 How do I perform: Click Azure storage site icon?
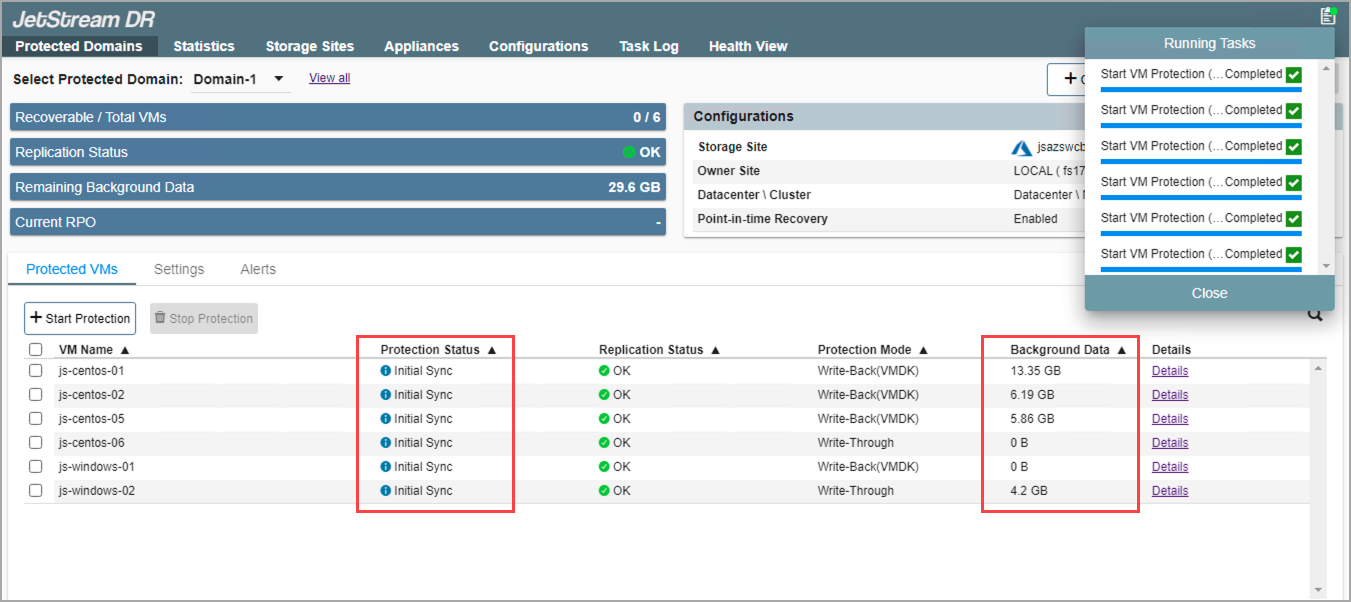pos(1021,148)
